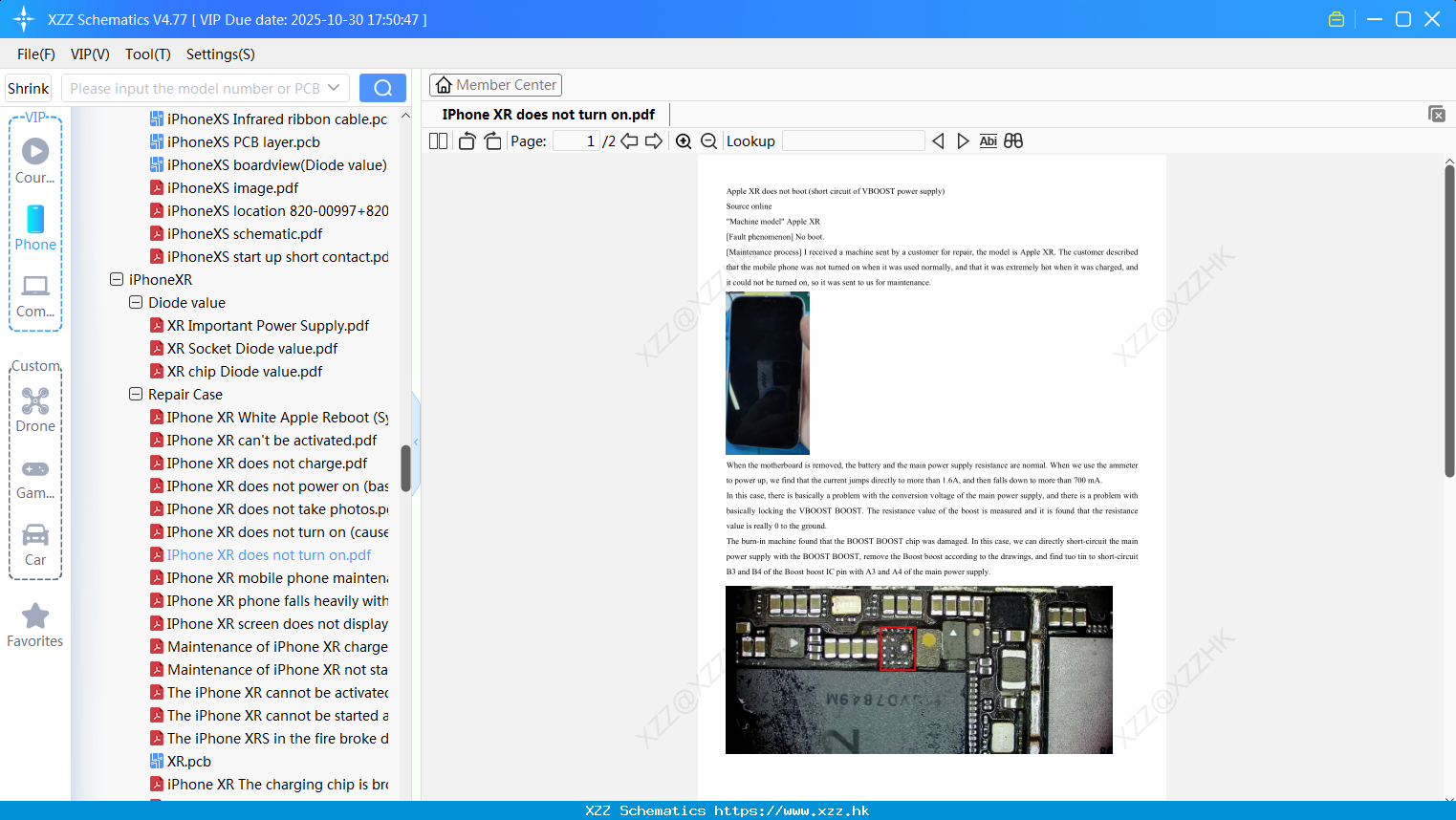Collapse the iPhoneXR tree node

tap(117, 279)
